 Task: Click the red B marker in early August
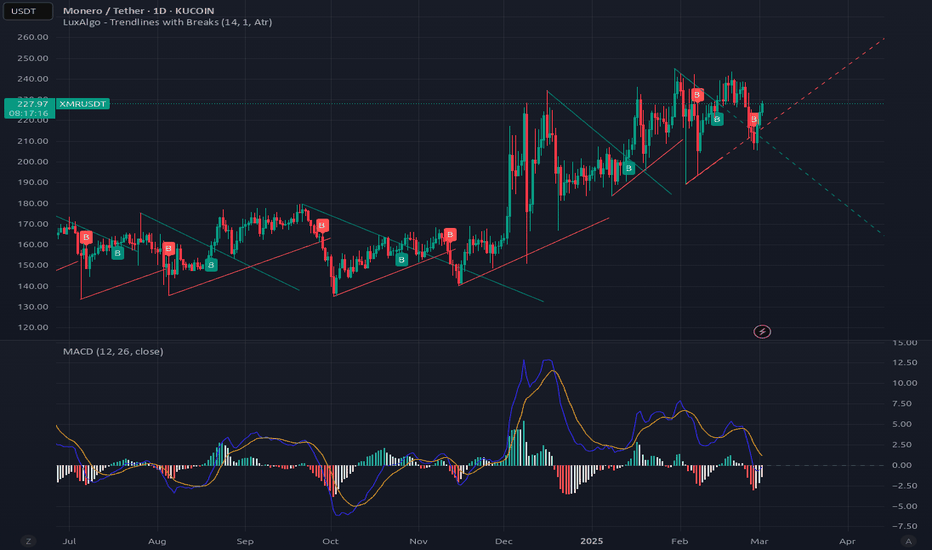pos(168,248)
